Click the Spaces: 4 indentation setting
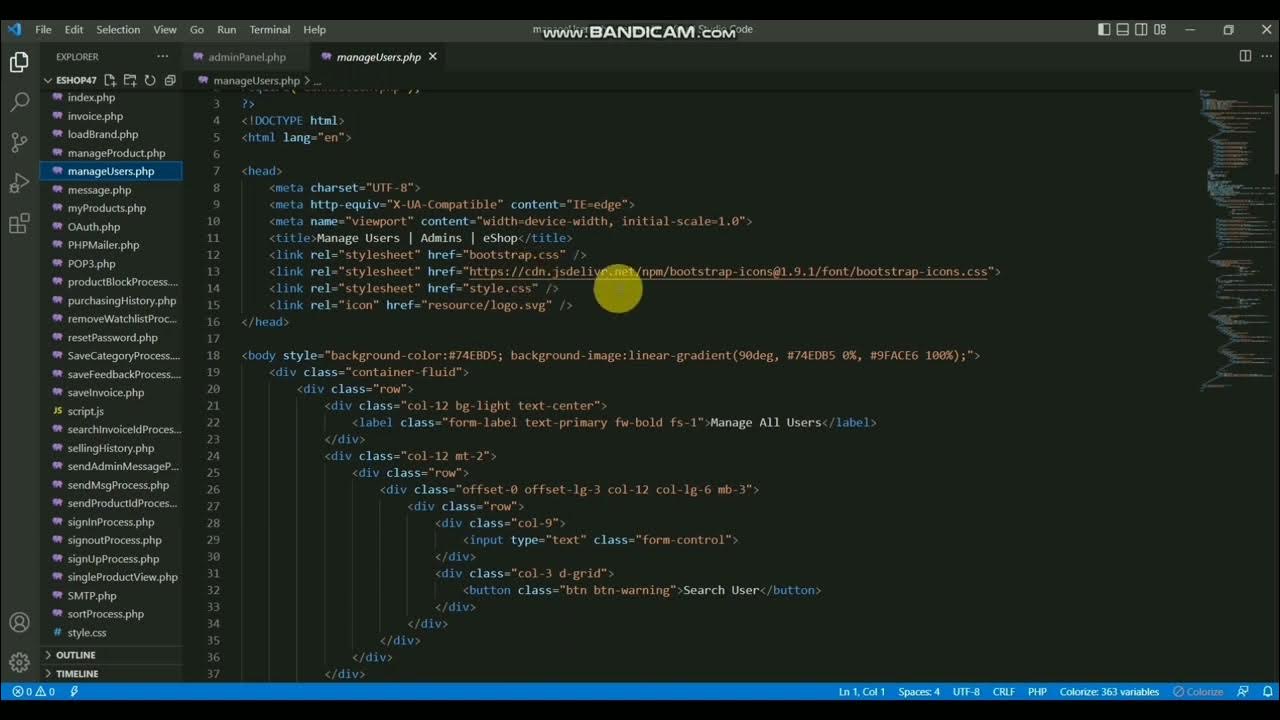The height and width of the screenshot is (720, 1280). point(919,691)
